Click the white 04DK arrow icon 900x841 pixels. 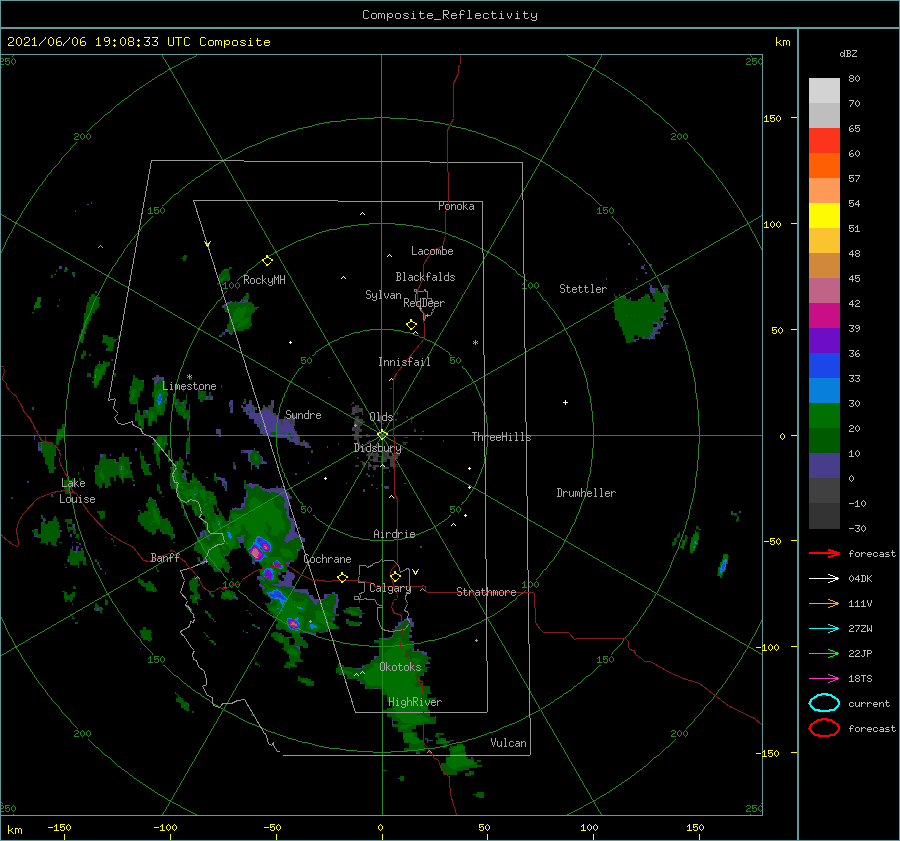tap(824, 579)
